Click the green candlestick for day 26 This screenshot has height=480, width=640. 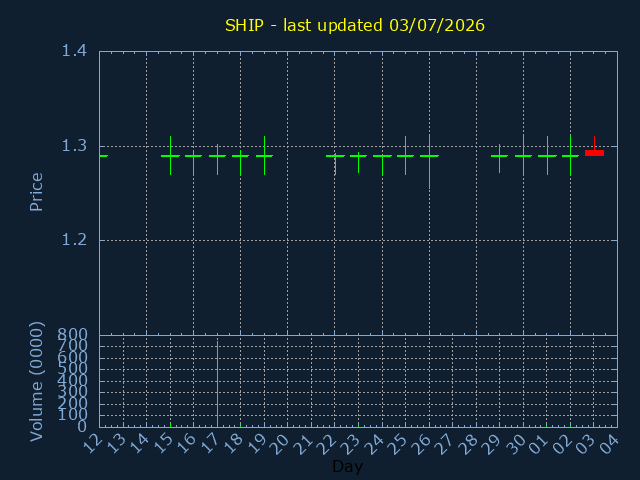click(x=429, y=162)
